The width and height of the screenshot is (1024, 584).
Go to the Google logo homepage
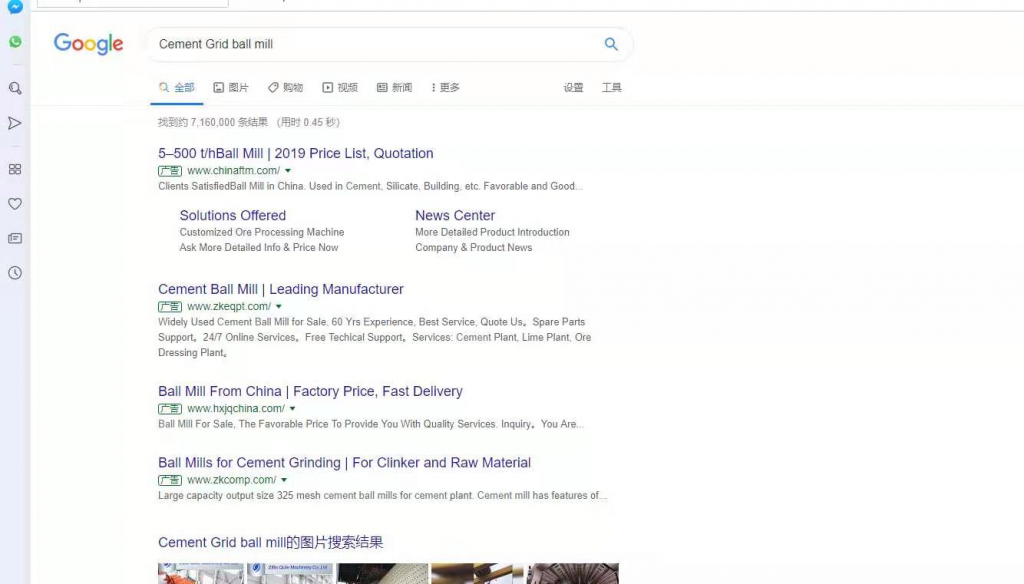point(88,44)
